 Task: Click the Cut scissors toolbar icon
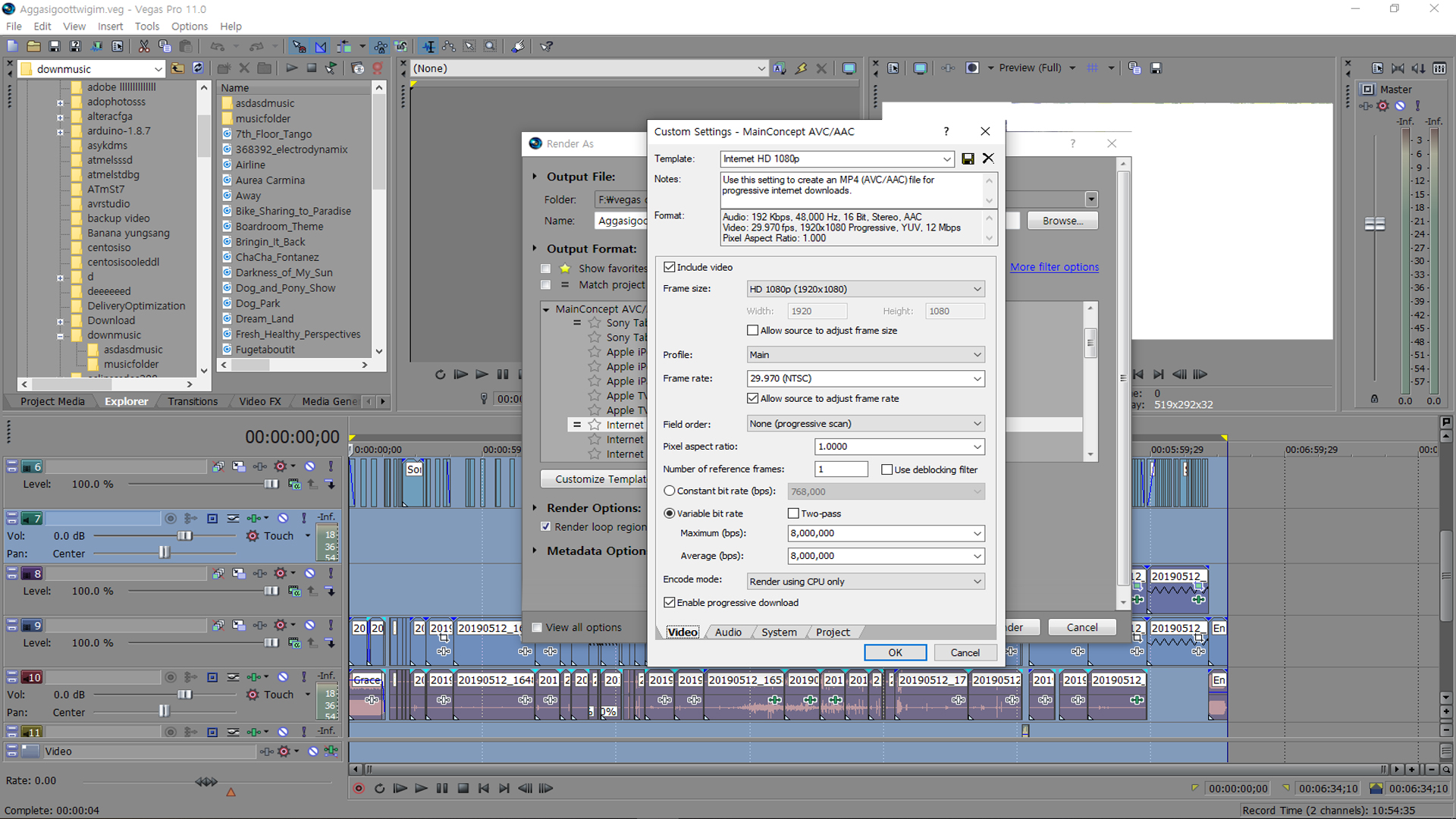tap(143, 46)
